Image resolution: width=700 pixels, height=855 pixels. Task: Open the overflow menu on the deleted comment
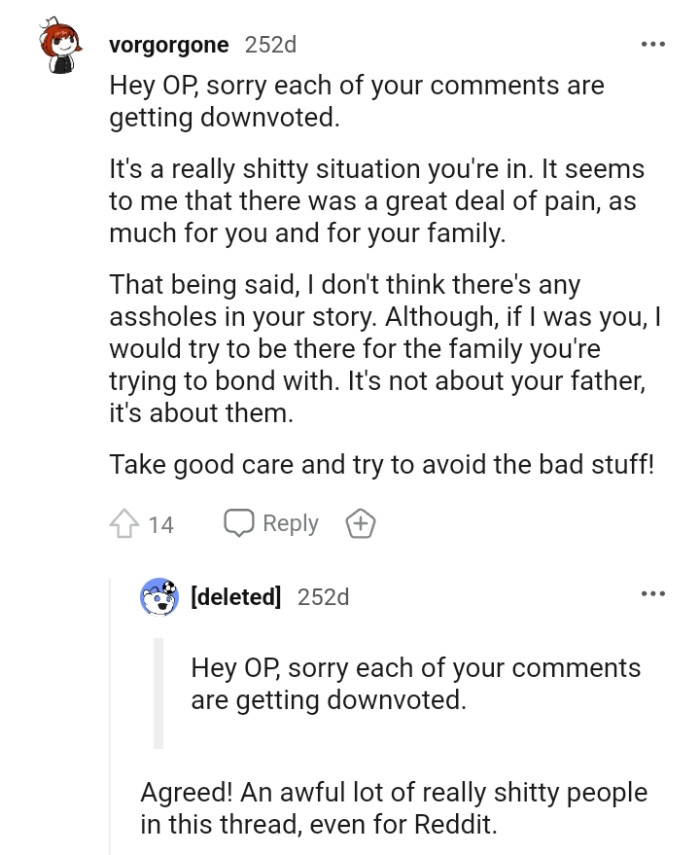tap(655, 591)
